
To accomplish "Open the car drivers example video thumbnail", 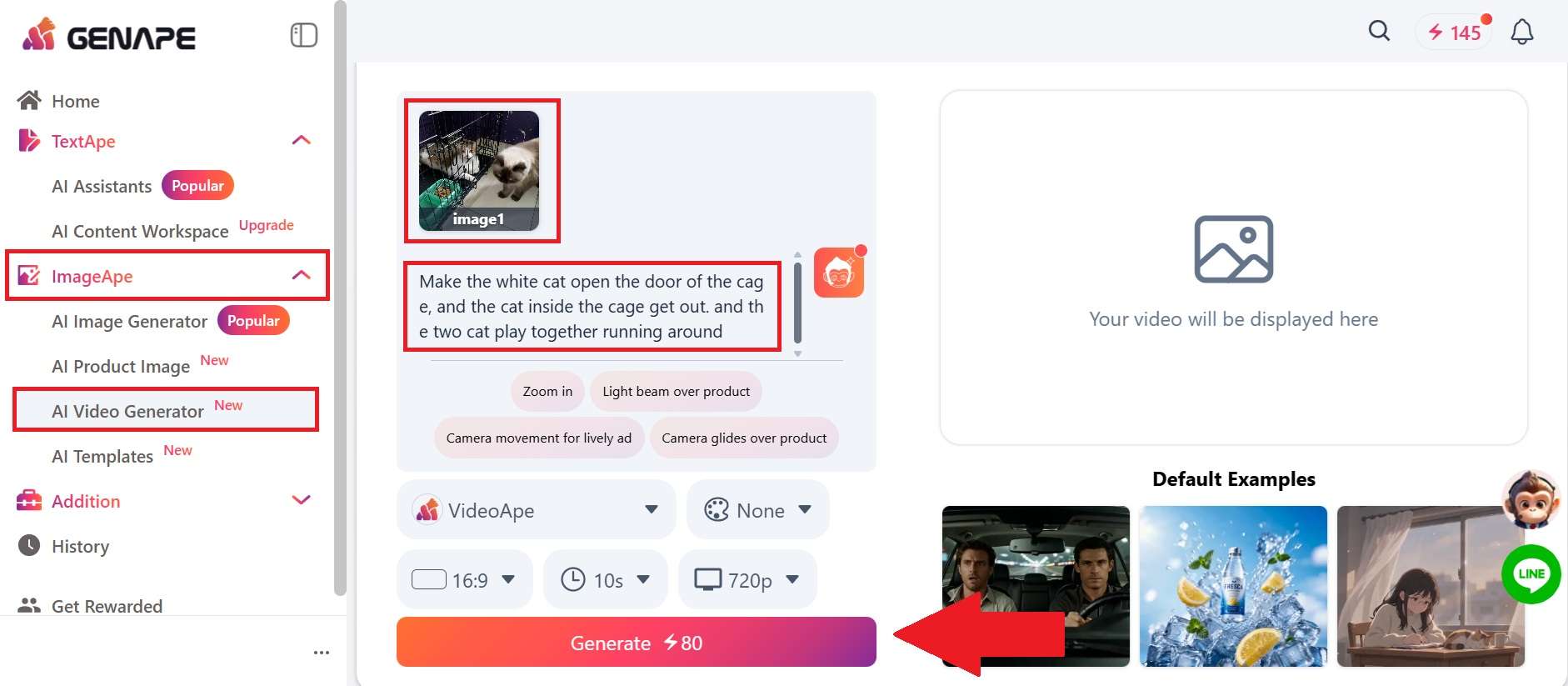I will 1036,586.
